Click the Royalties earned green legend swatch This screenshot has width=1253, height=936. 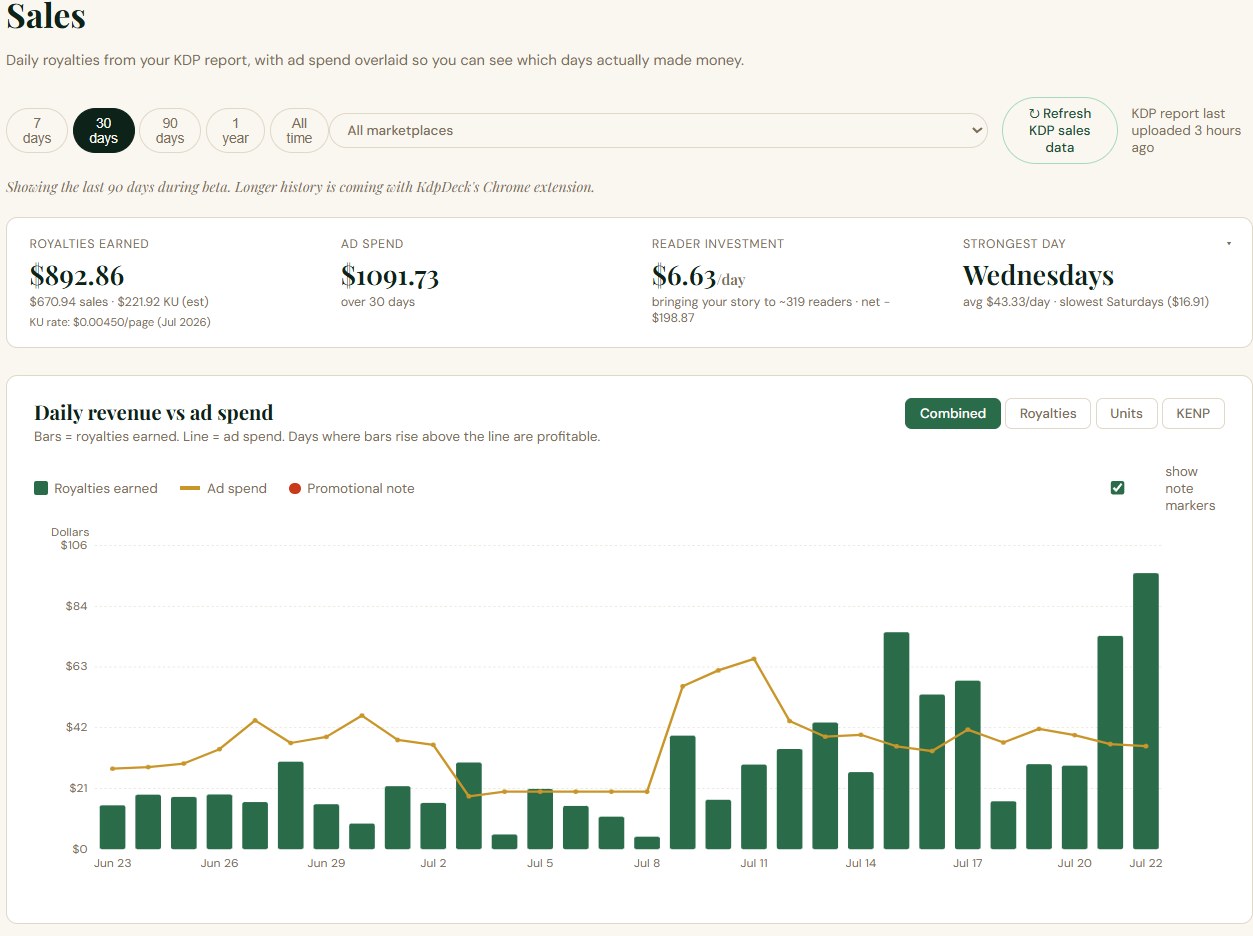[x=41, y=488]
